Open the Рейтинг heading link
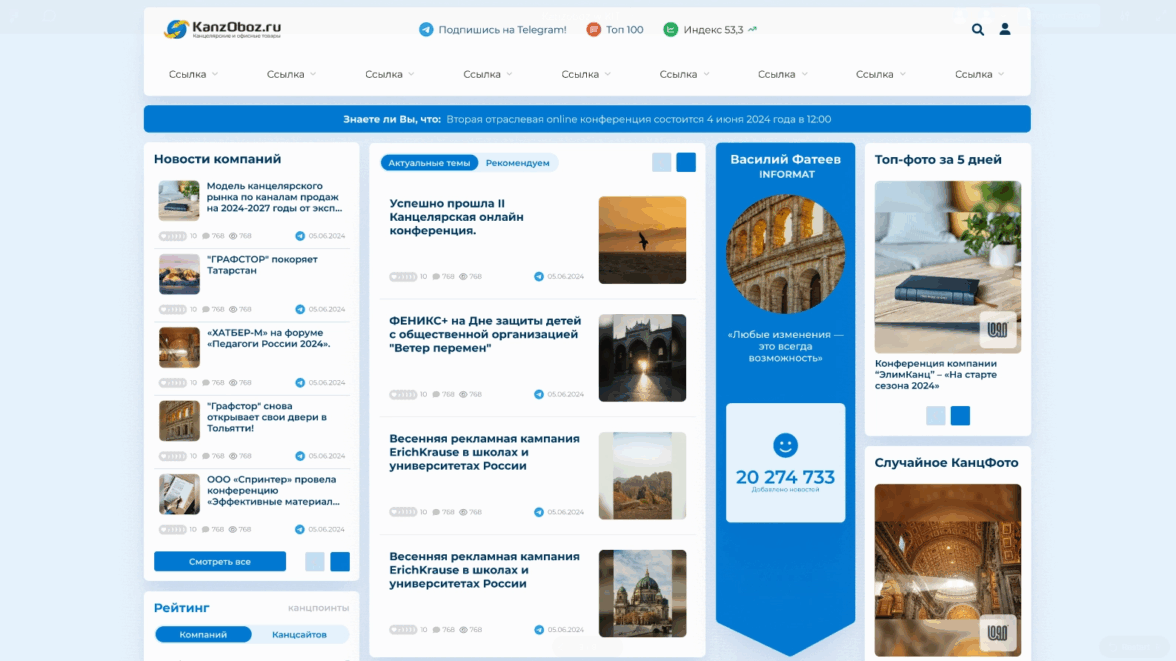Image resolution: width=1176 pixels, height=661 pixels. pos(182,608)
